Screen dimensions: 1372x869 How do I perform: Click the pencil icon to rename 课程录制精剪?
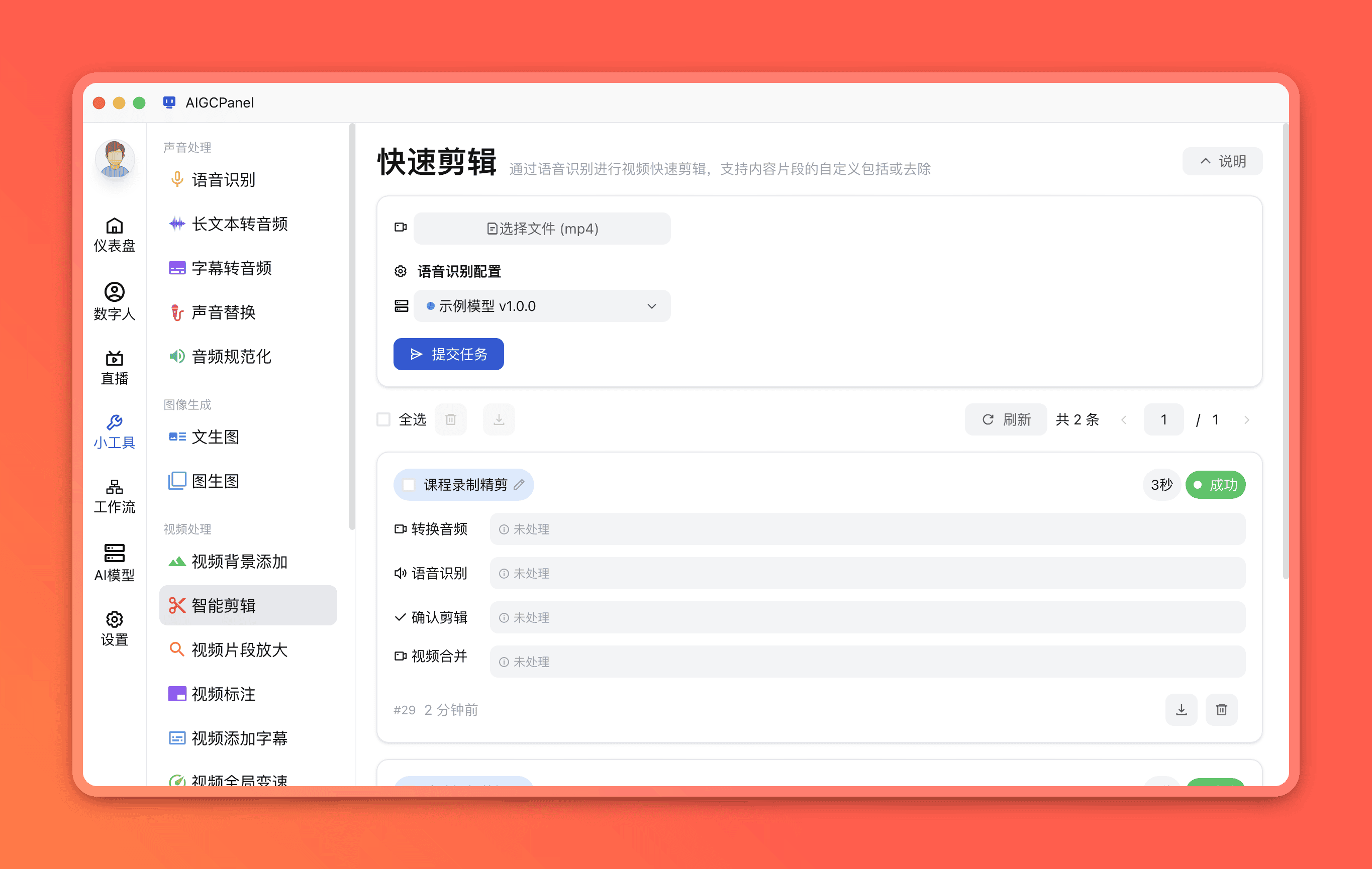coord(519,485)
